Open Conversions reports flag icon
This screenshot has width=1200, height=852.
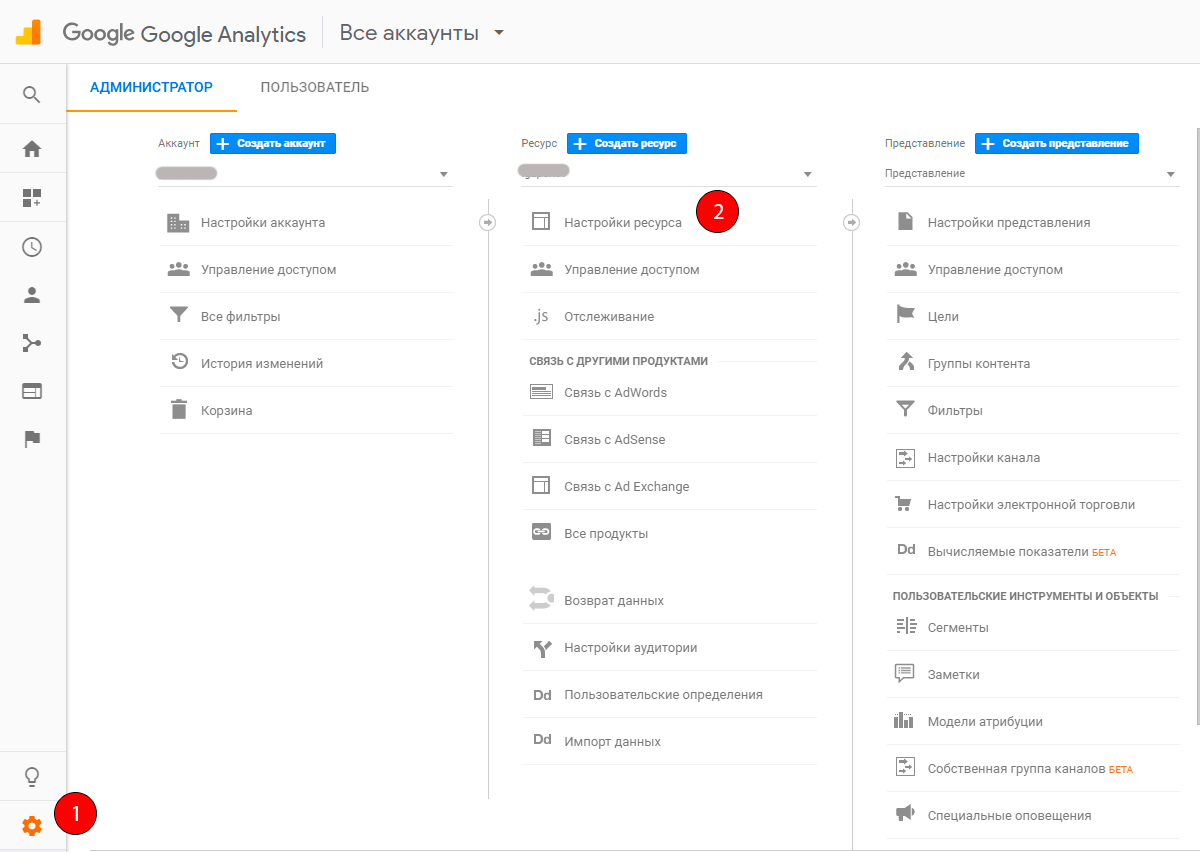click(x=32, y=439)
